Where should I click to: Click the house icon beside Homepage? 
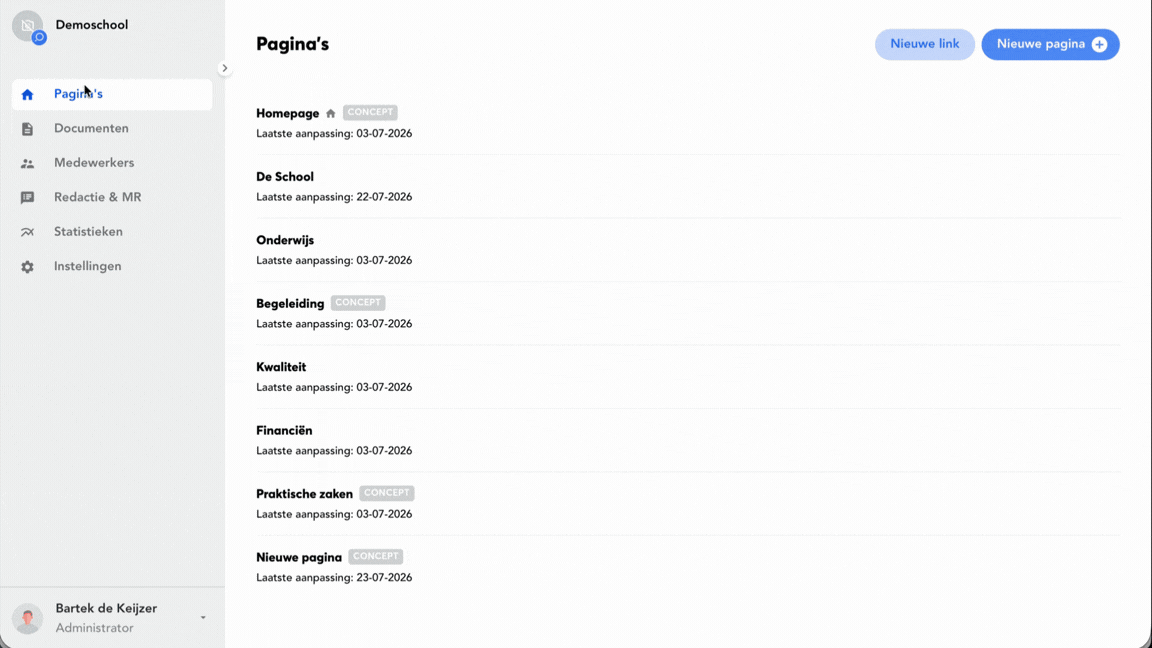[x=331, y=113]
